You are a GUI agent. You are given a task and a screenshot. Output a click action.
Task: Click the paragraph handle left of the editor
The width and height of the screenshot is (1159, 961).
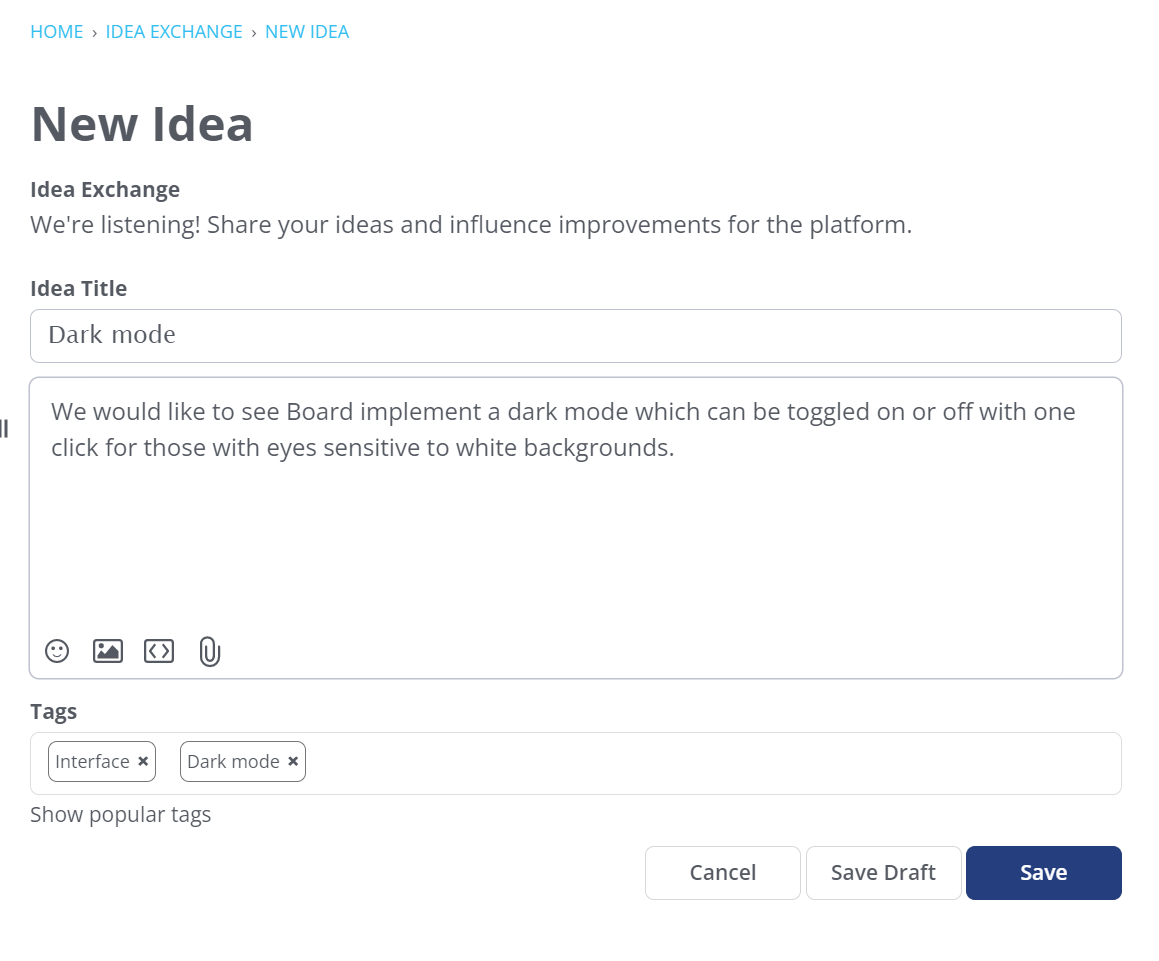[4, 430]
